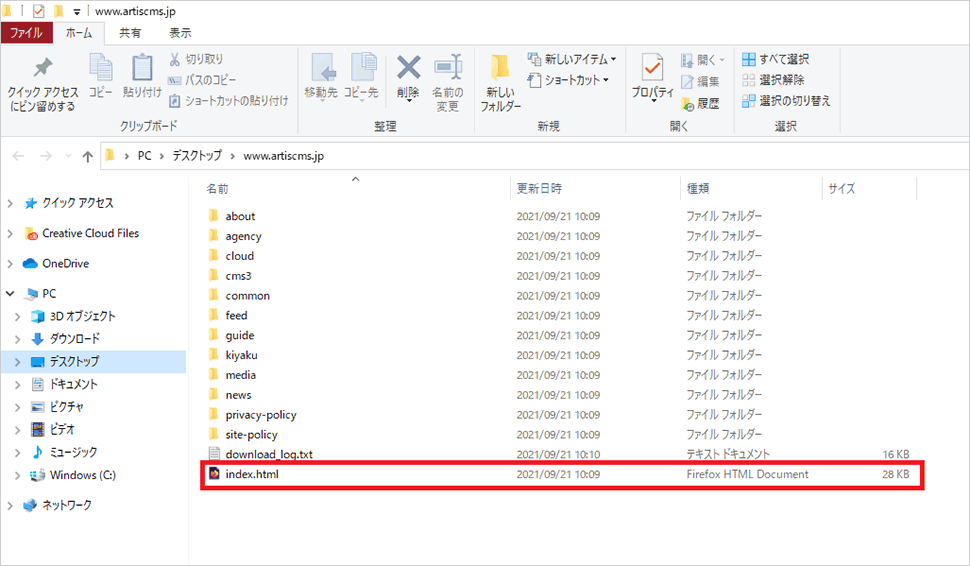Expand ネットワーク tree node
Image resolution: width=970 pixels, height=566 pixels.
[10, 505]
